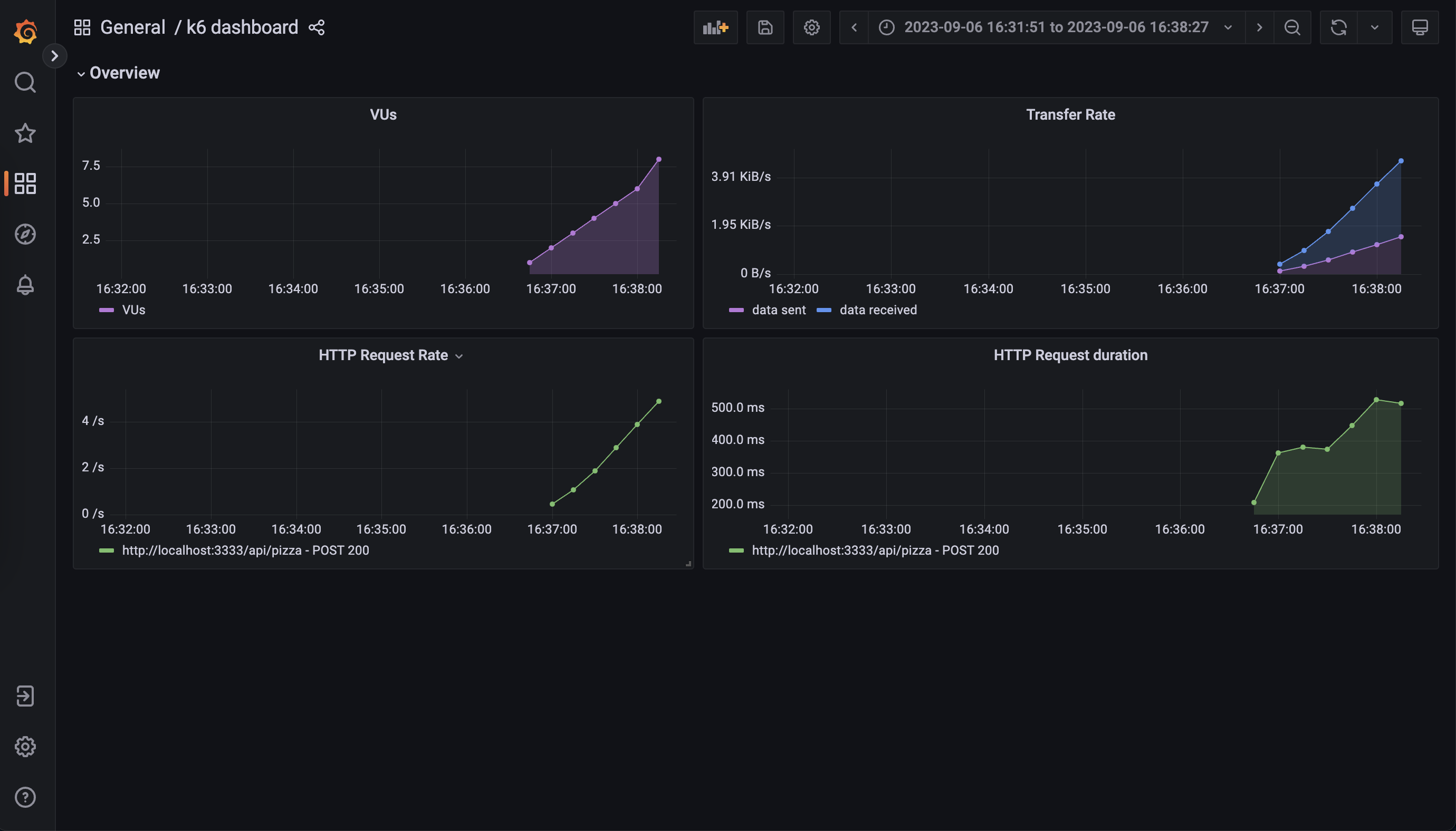This screenshot has width=1456, height=831.
Task: Open the Alerting bell icon
Action: pyautogui.click(x=25, y=285)
